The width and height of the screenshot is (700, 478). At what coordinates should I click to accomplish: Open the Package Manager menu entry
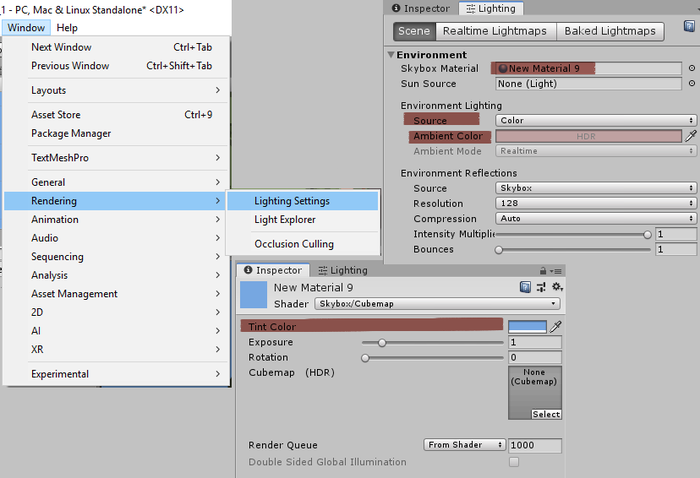tap(71, 134)
